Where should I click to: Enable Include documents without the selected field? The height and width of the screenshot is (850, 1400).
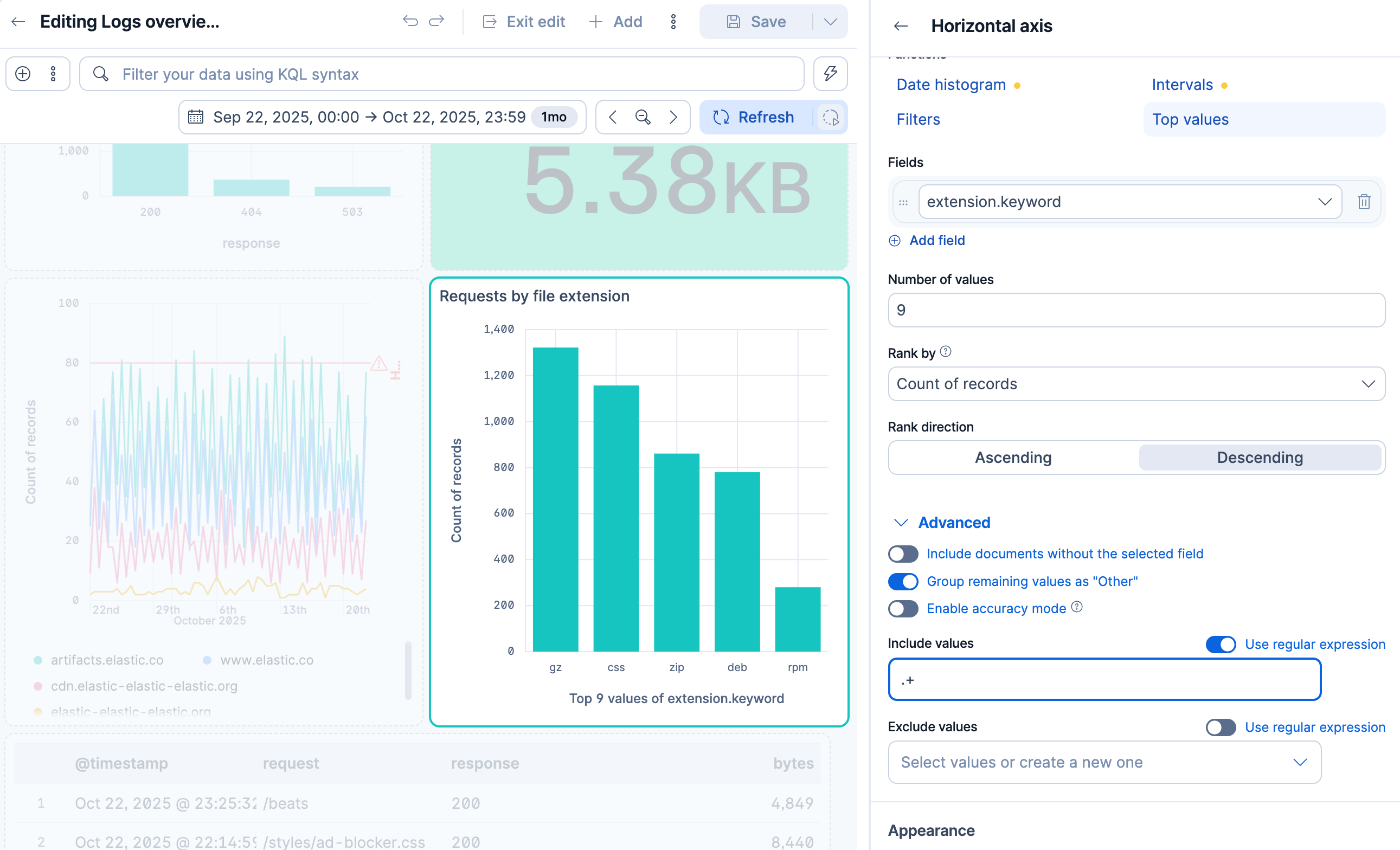(x=903, y=554)
